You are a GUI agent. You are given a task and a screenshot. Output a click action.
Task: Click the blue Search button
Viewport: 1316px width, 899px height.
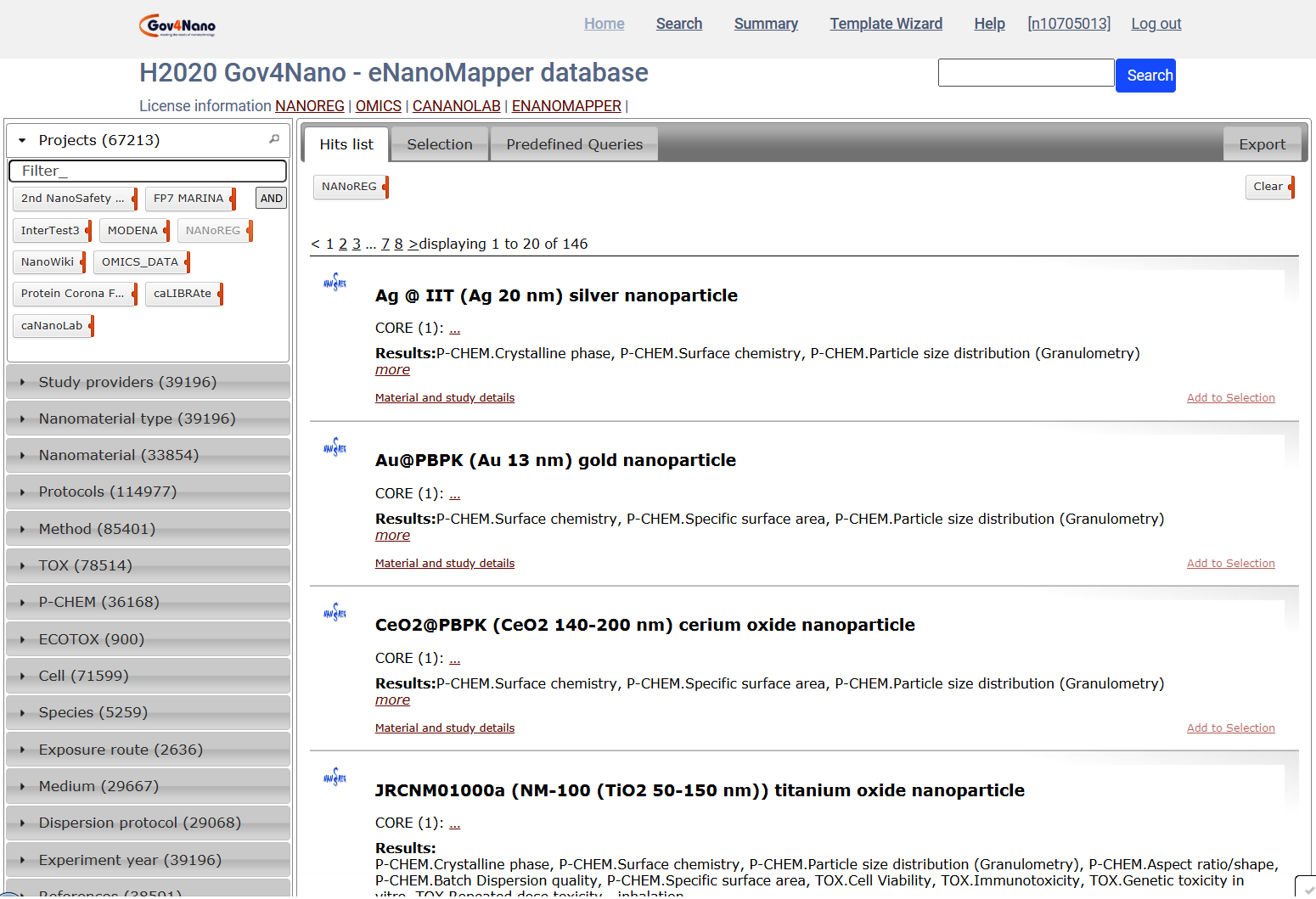coord(1145,76)
